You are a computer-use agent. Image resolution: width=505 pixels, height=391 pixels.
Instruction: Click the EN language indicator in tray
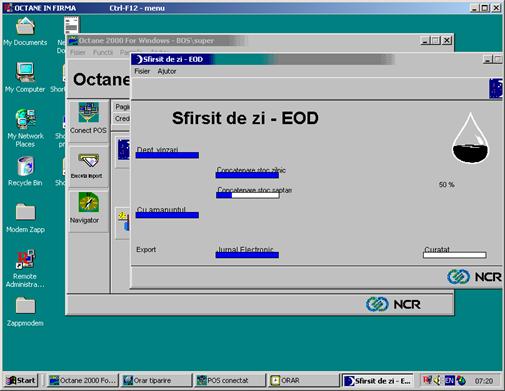449,380
